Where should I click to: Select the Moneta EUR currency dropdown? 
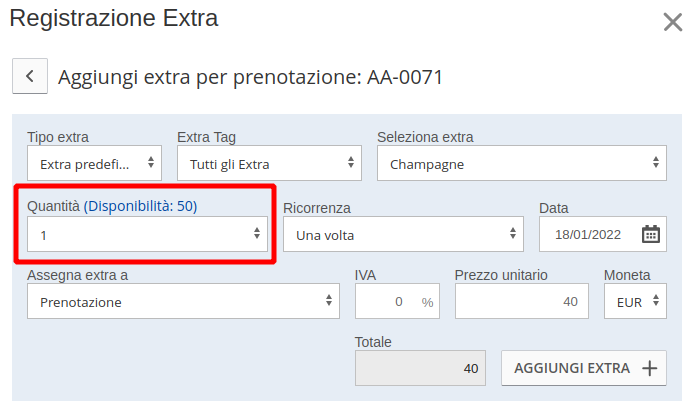point(635,301)
